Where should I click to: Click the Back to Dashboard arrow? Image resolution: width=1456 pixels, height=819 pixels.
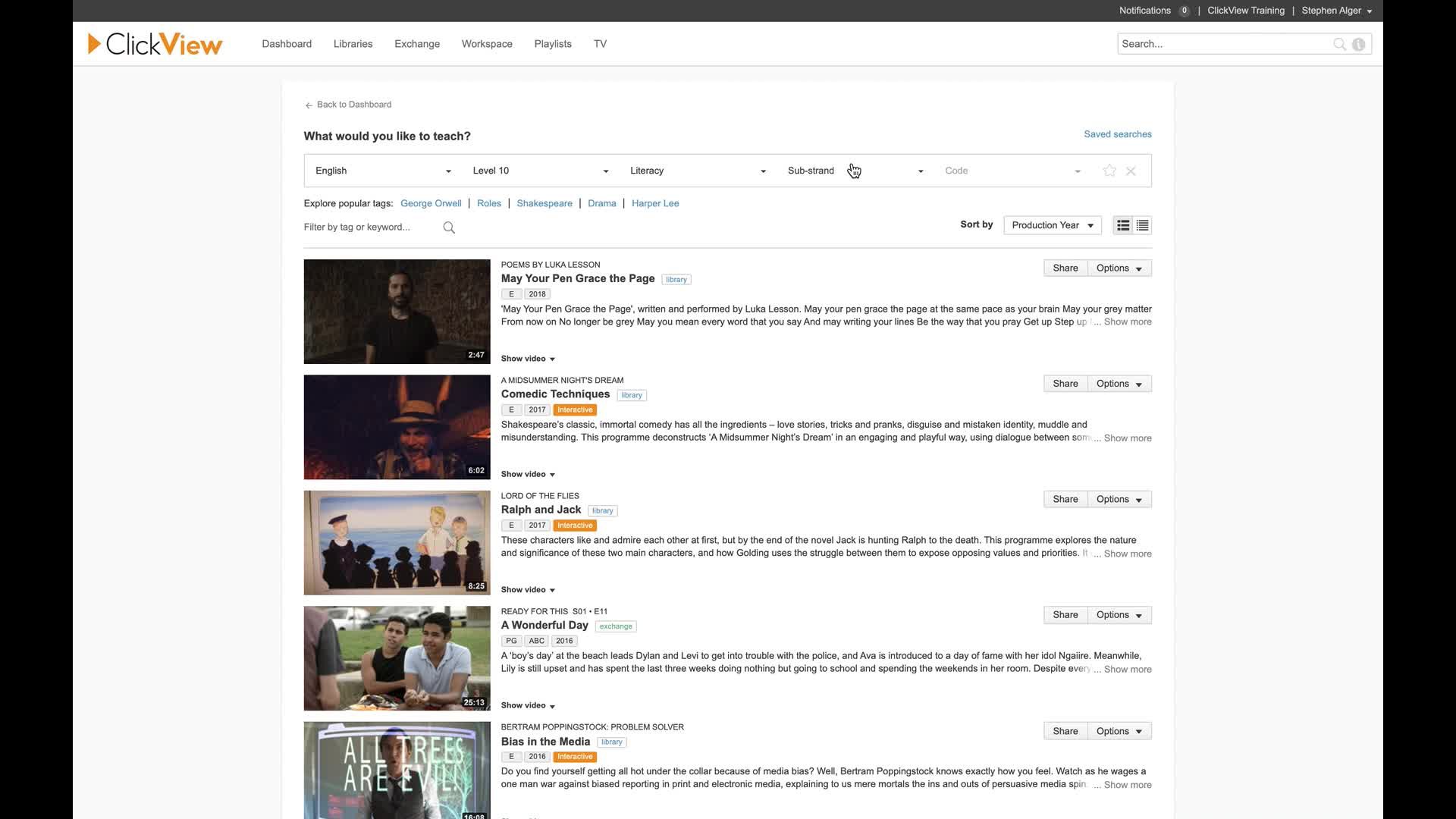tap(309, 105)
